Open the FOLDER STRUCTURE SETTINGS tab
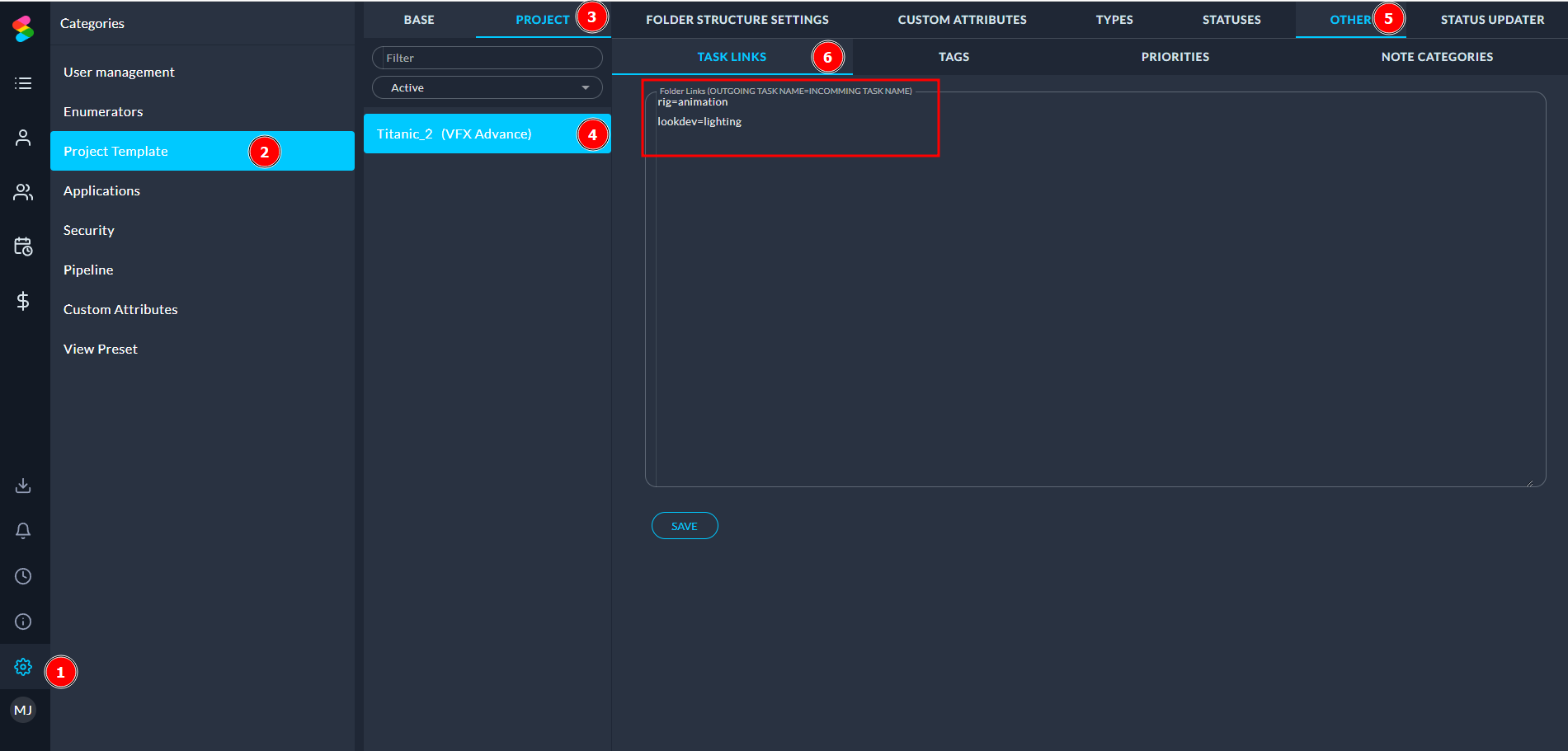1568x751 pixels. click(737, 20)
